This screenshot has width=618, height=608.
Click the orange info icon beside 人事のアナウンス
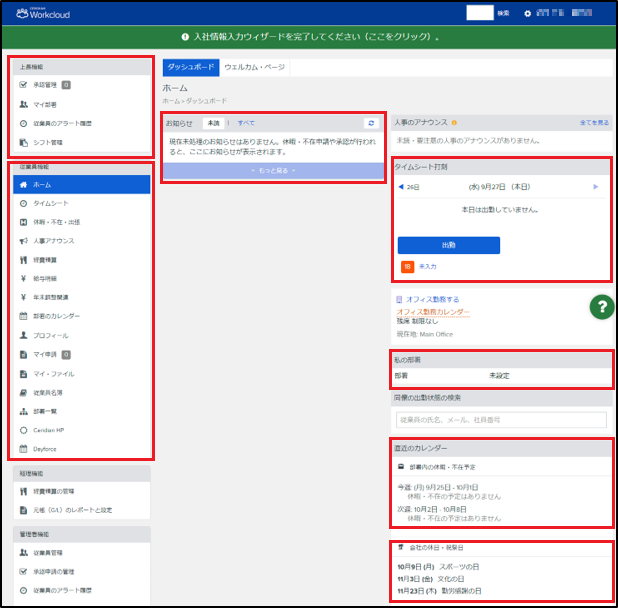point(454,123)
